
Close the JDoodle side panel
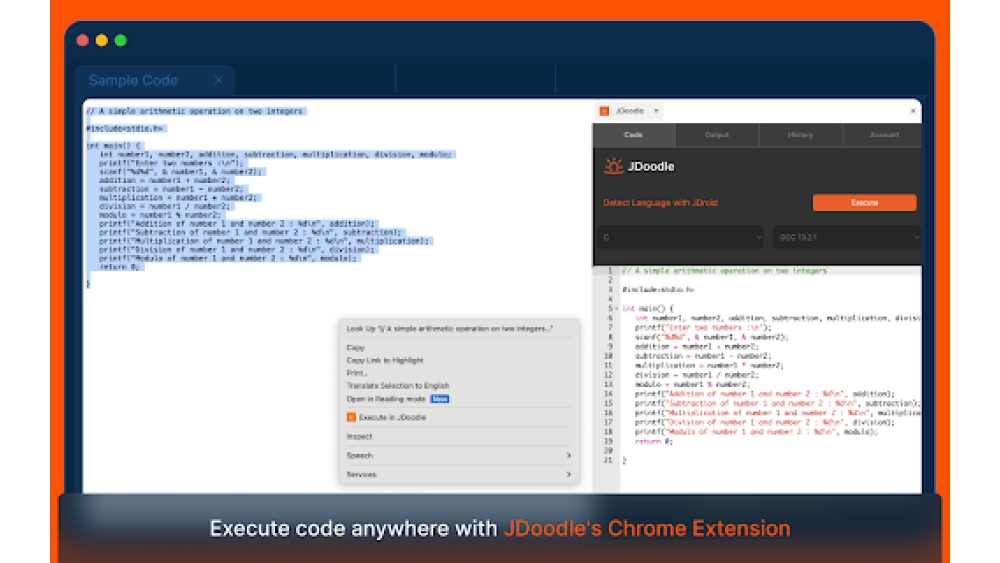tap(913, 111)
